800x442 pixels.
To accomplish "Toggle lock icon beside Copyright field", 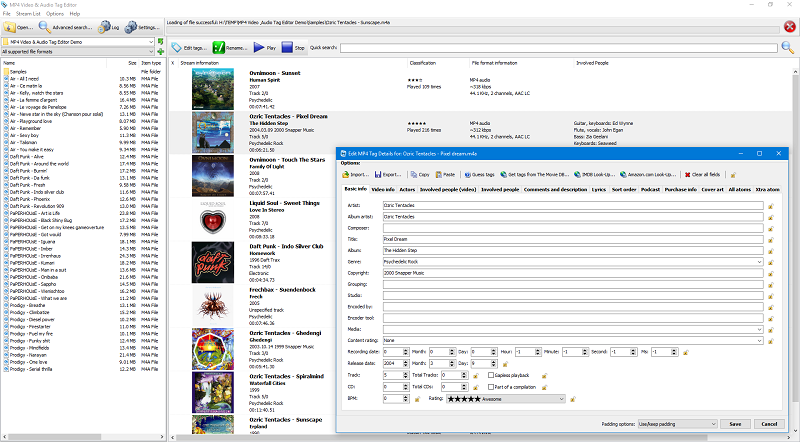I will point(770,274).
